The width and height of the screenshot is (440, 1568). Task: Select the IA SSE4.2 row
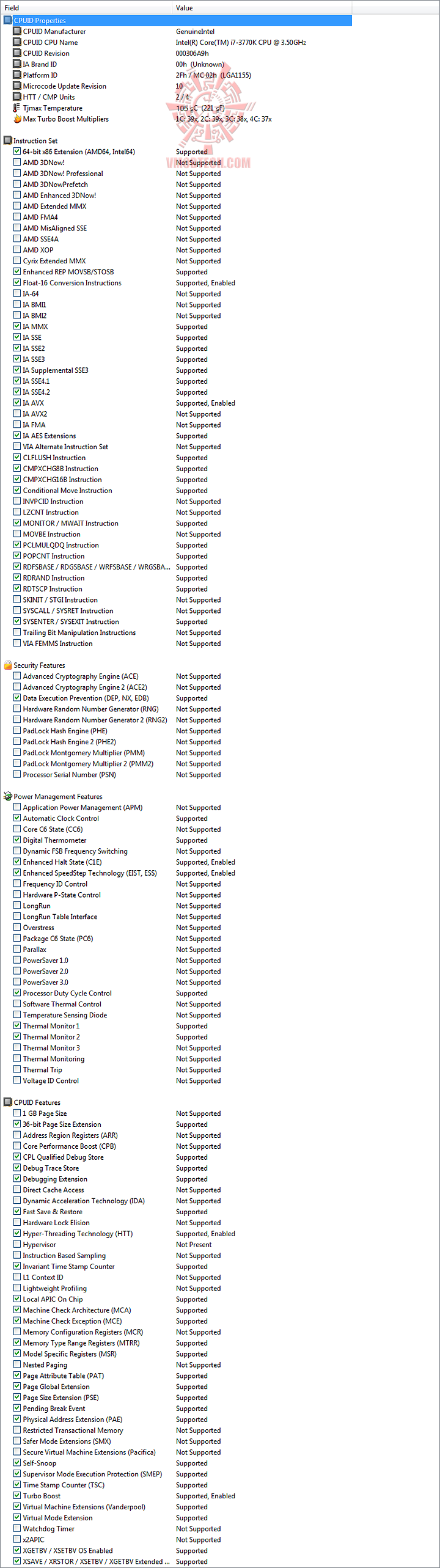pyautogui.click(x=177, y=392)
